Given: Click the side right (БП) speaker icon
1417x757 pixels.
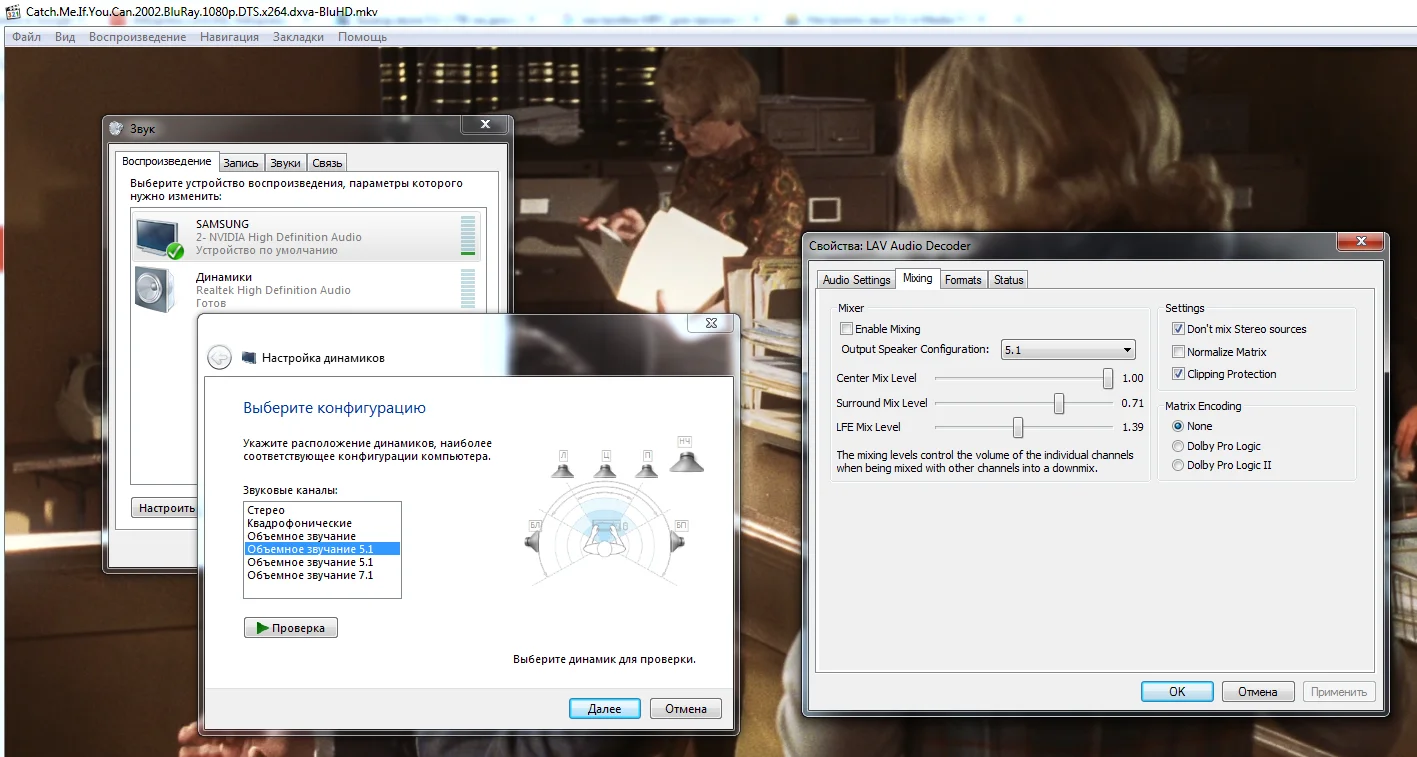Looking at the screenshot, I should (679, 540).
